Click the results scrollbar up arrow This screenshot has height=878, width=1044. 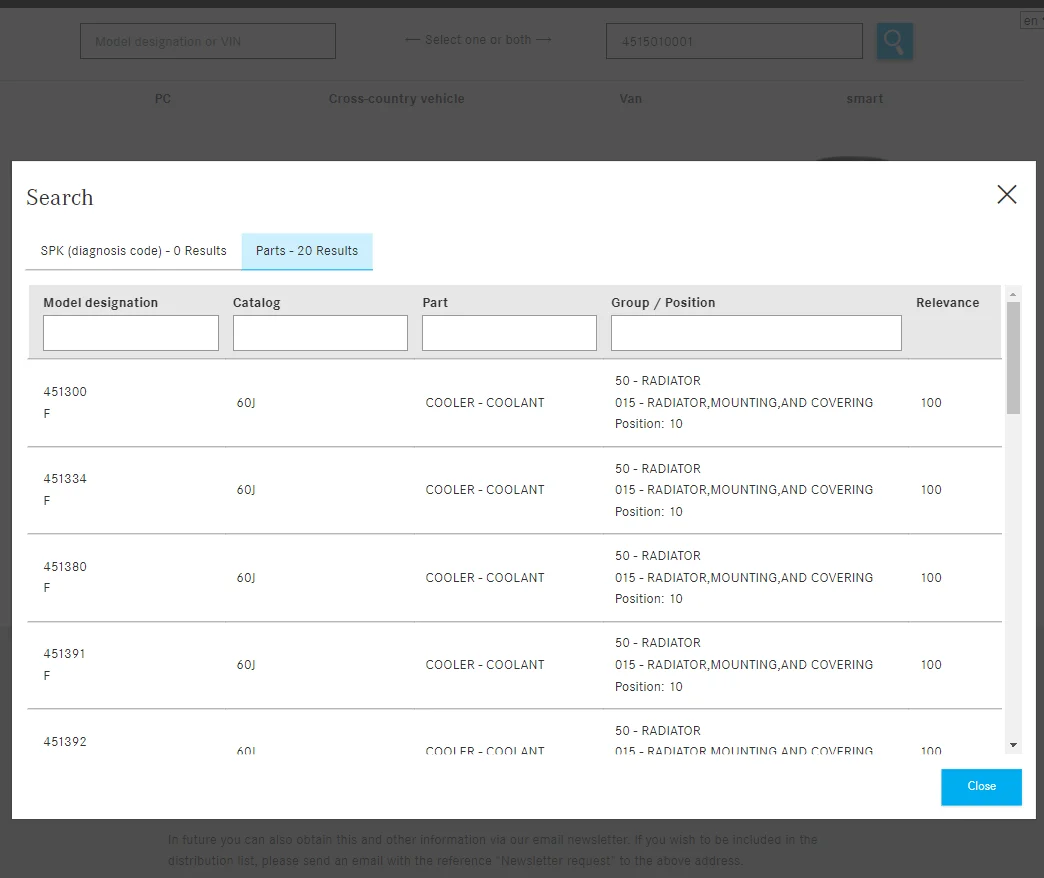click(x=1013, y=295)
